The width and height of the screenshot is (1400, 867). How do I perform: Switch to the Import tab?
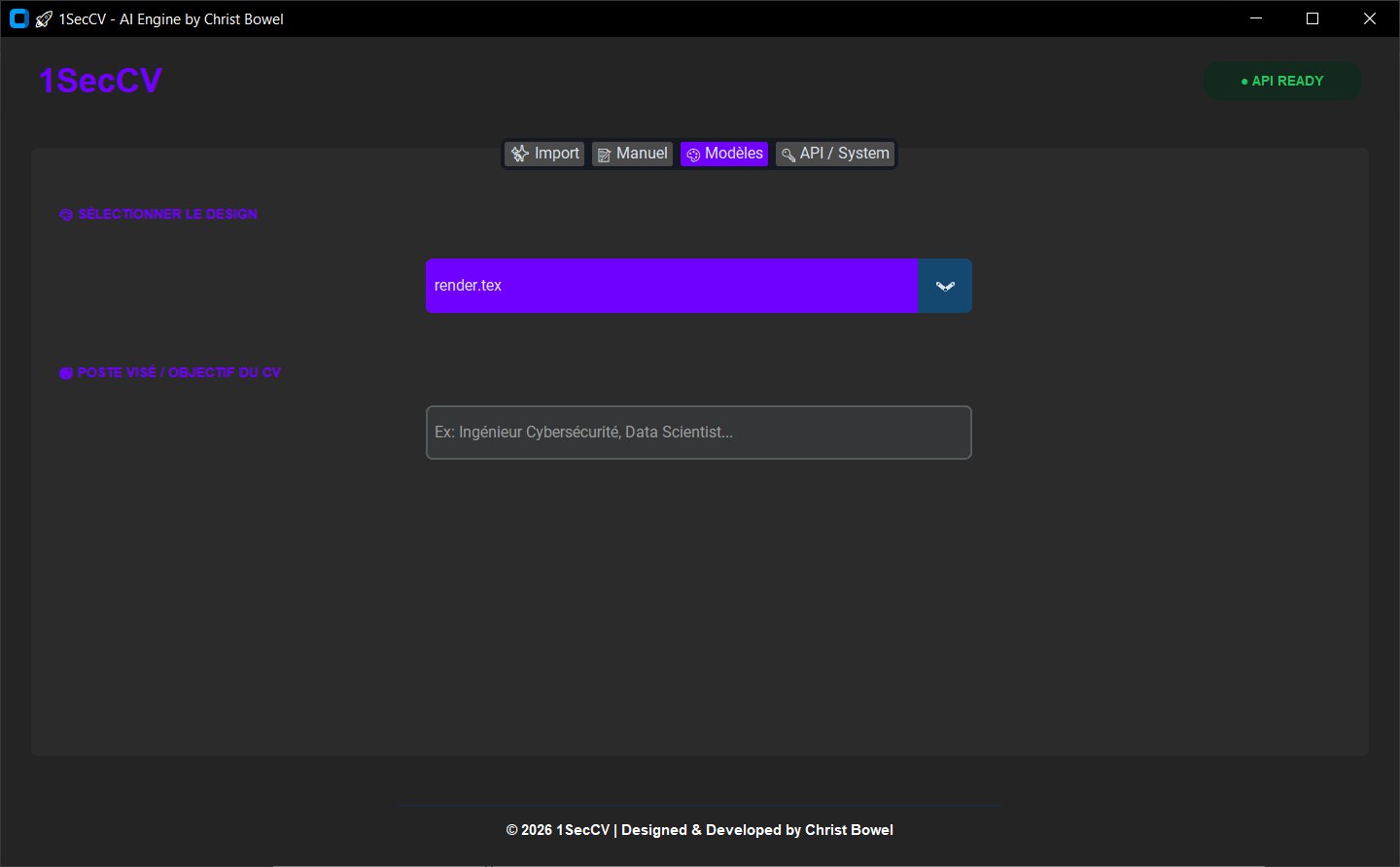[x=544, y=154]
